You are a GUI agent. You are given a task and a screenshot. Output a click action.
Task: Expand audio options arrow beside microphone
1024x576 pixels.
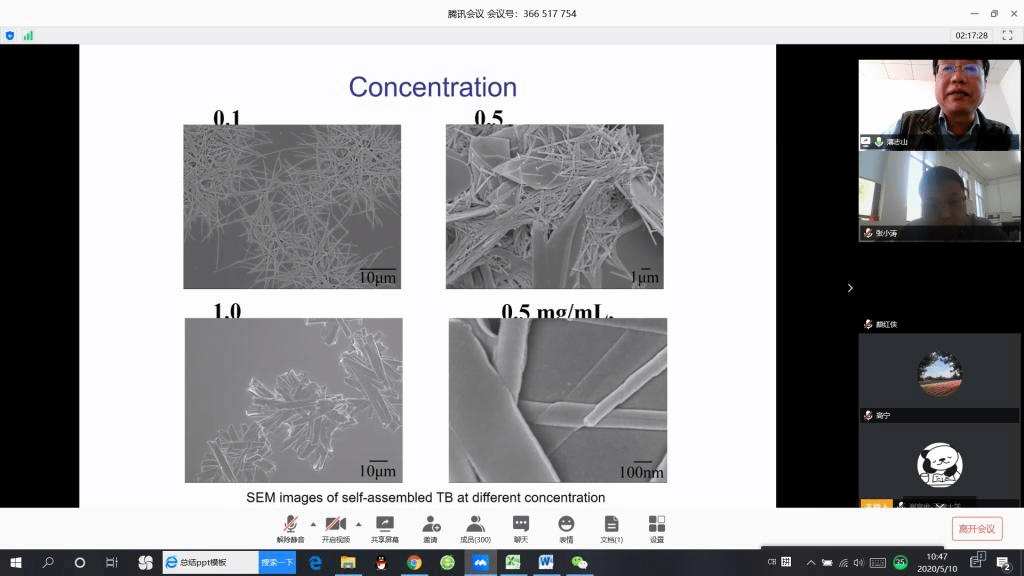[x=313, y=523]
